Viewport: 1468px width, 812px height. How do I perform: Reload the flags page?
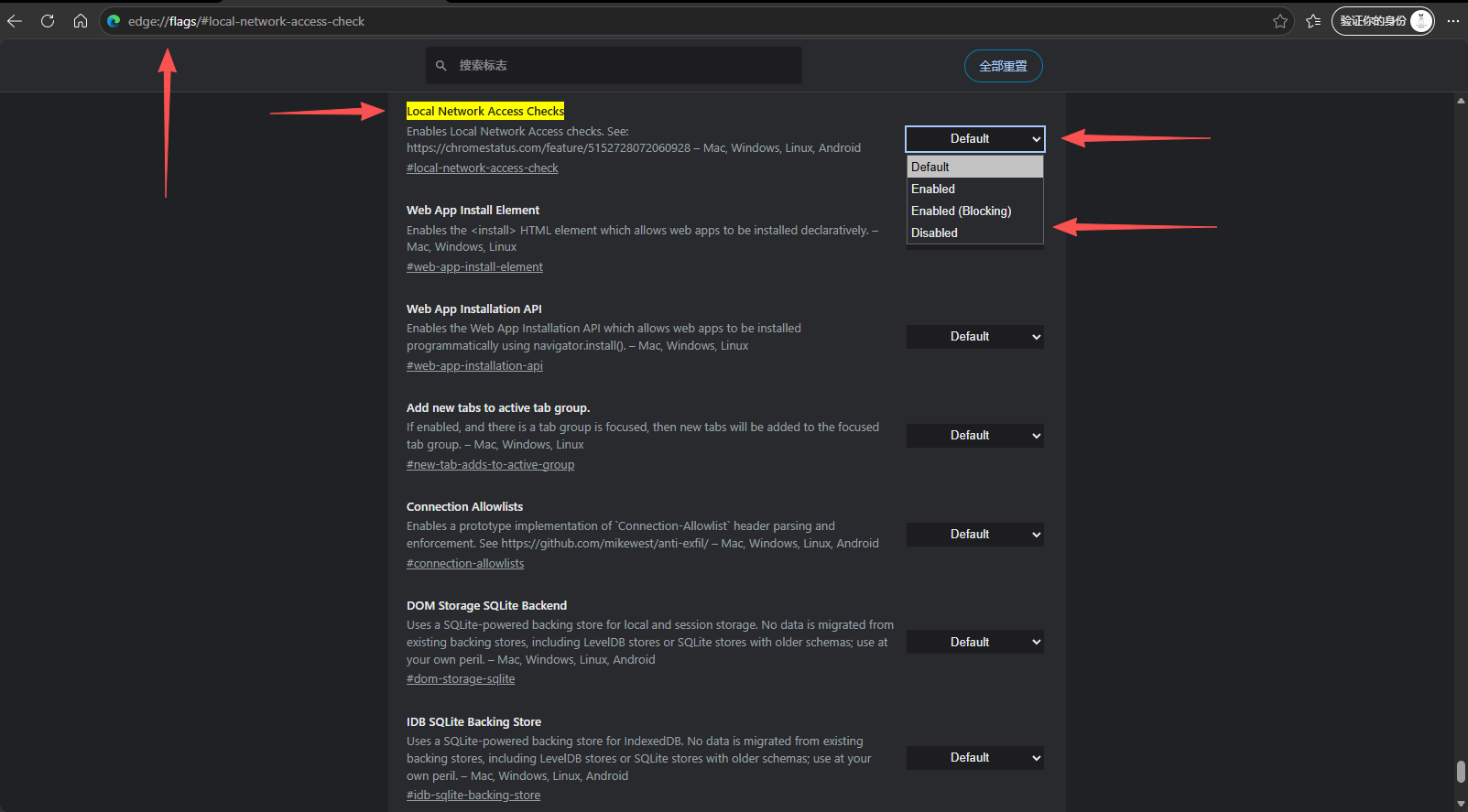(x=48, y=21)
